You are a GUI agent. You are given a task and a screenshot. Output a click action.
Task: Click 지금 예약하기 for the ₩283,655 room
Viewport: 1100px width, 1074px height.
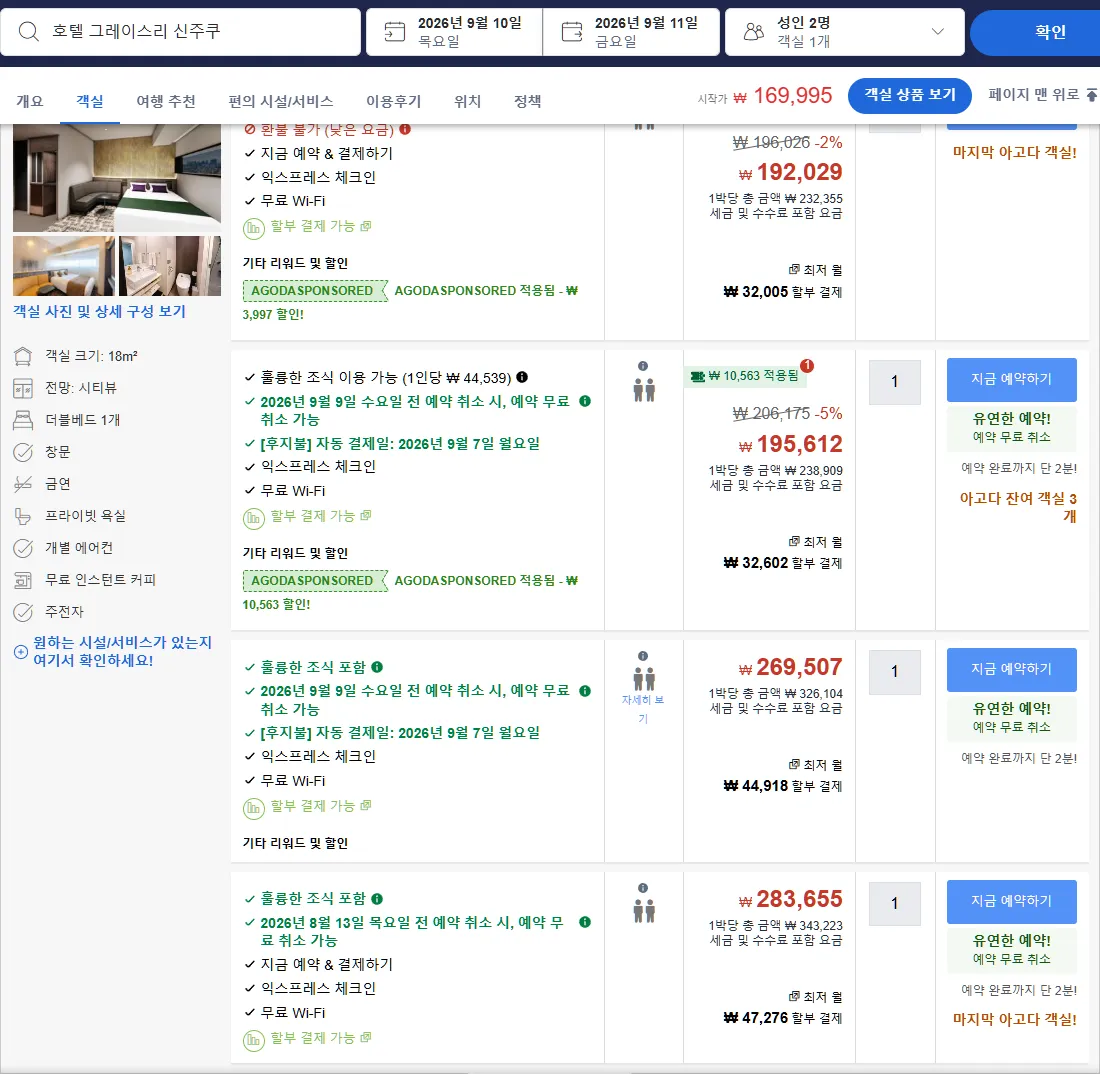pyautogui.click(x=1012, y=901)
